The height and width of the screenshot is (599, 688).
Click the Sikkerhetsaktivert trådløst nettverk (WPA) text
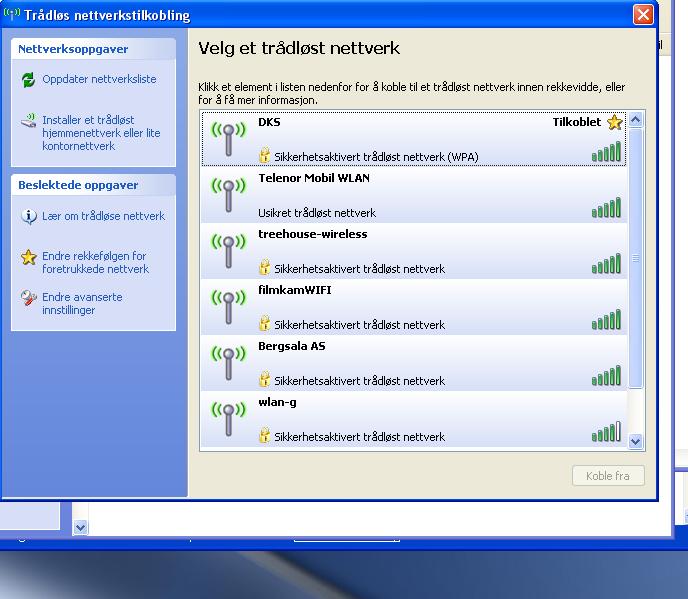tap(376, 157)
